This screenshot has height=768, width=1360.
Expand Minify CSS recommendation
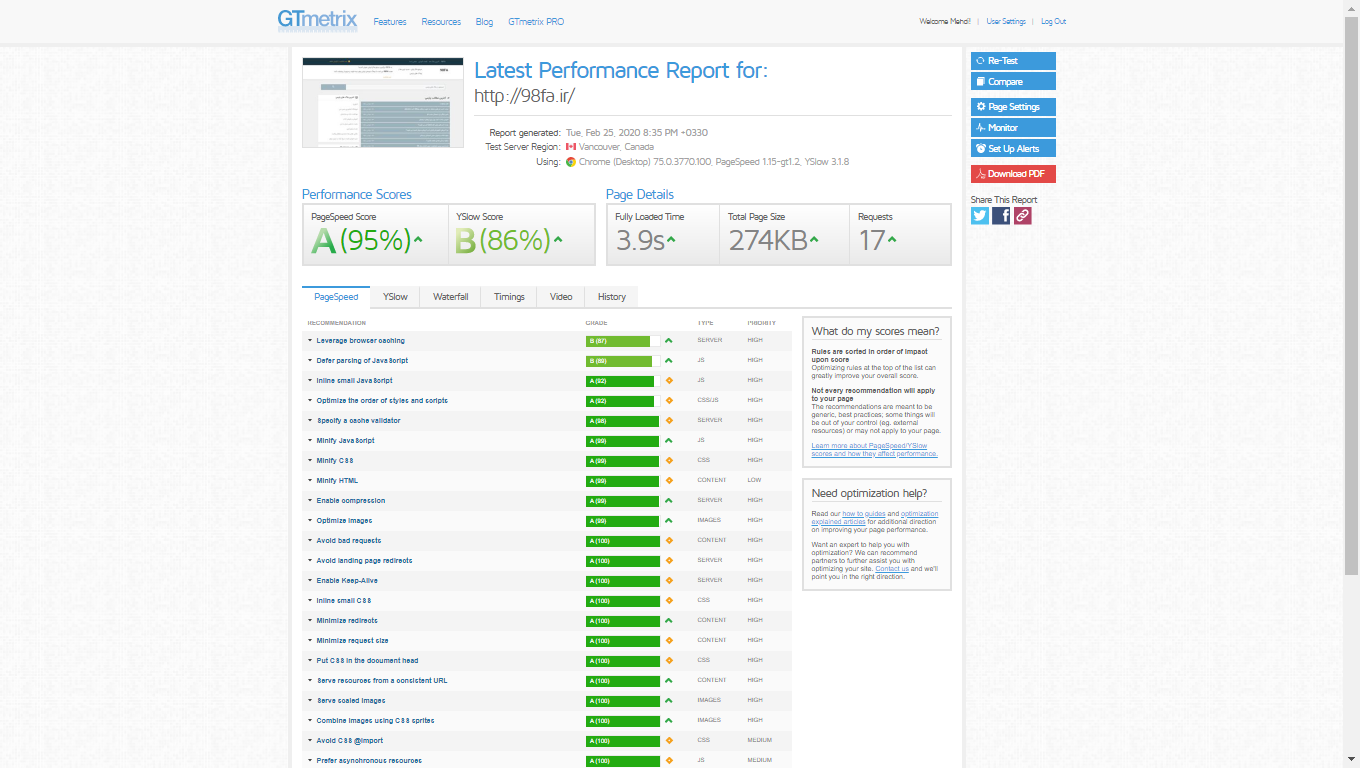pos(334,461)
